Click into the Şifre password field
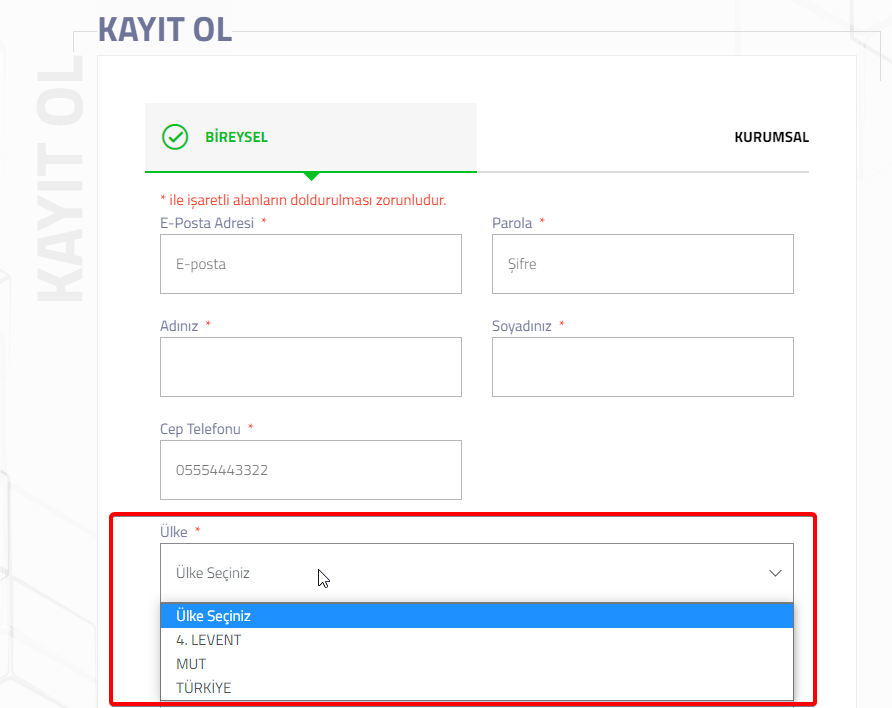The width and height of the screenshot is (892, 708). point(643,264)
